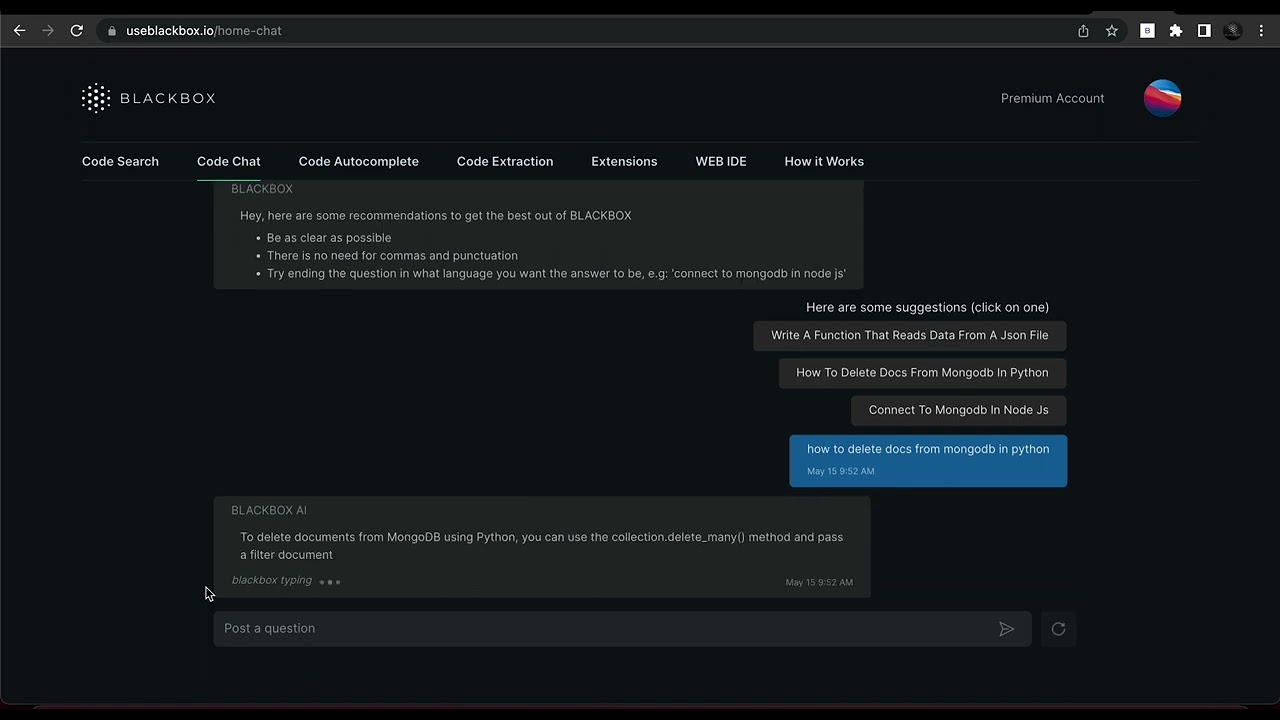Switch to the Code Search tab
The width and height of the screenshot is (1280, 720).
[120, 161]
